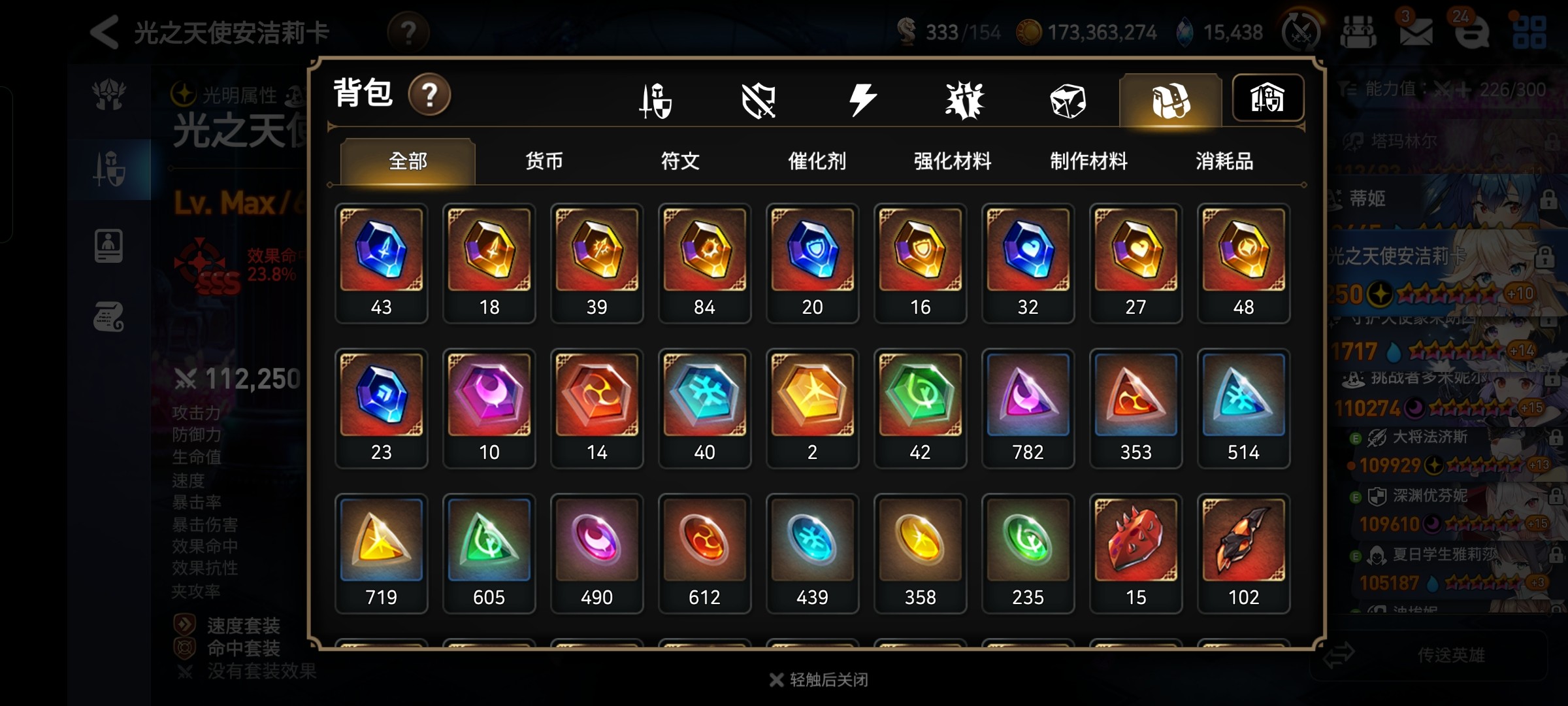
Task: Show the 消耗品 category tab
Action: 1224,161
